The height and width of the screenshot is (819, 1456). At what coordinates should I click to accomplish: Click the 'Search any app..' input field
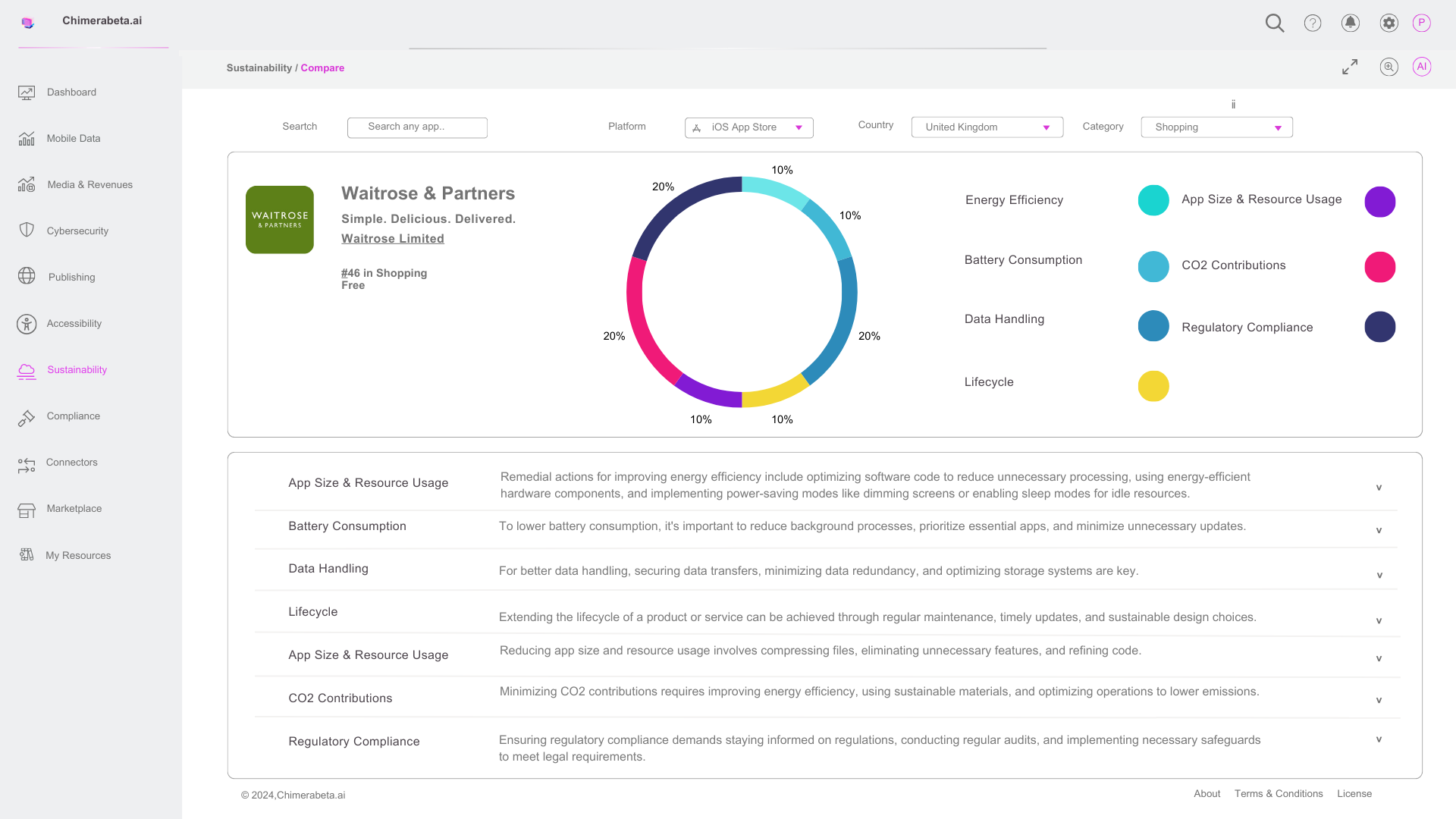(x=417, y=127)
